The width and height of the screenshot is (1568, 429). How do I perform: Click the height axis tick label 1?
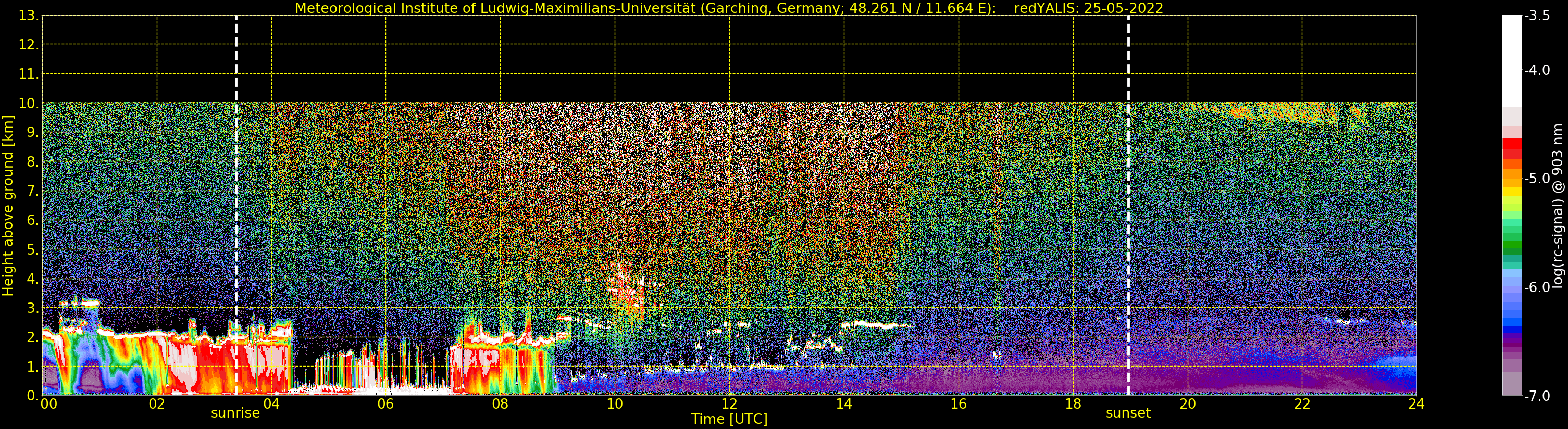pos(32,367)
